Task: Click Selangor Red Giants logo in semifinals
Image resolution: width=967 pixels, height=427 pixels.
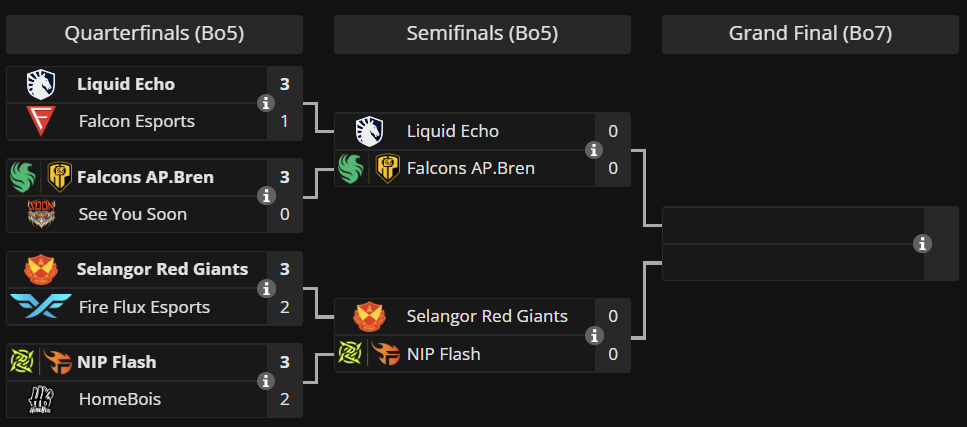Action: tap(369, 317)
